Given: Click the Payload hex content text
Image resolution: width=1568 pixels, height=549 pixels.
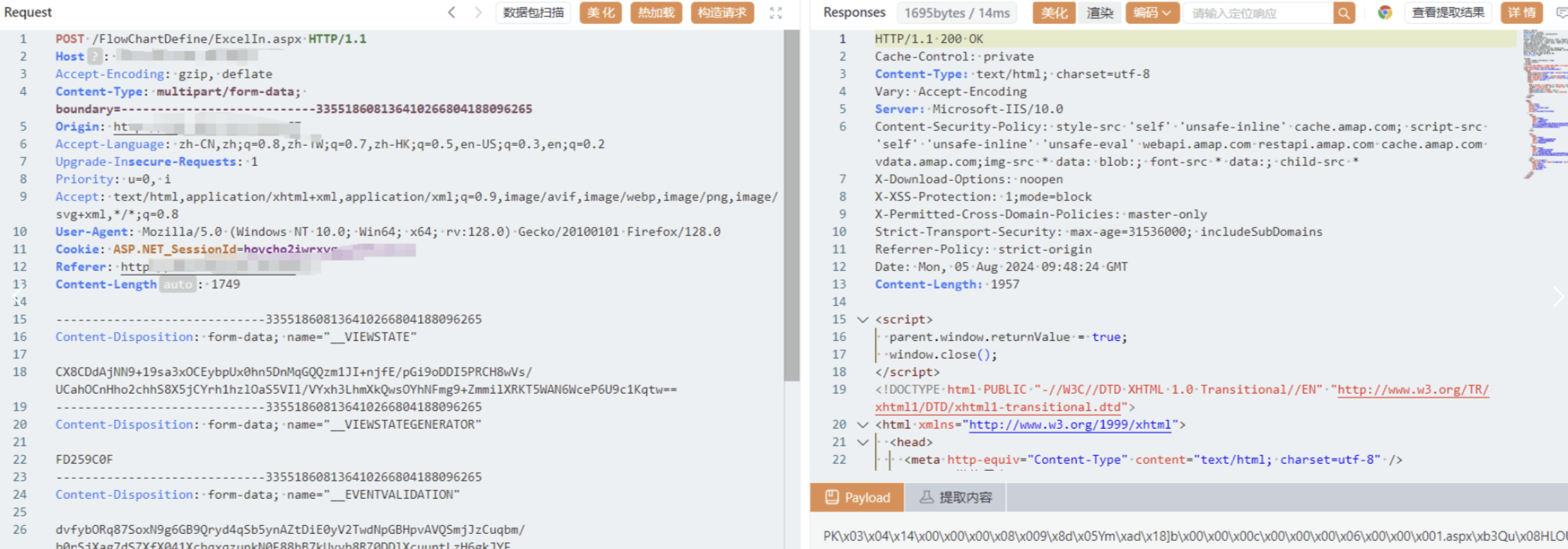Looking at the screenshot, I should [x=1195, y=536].
